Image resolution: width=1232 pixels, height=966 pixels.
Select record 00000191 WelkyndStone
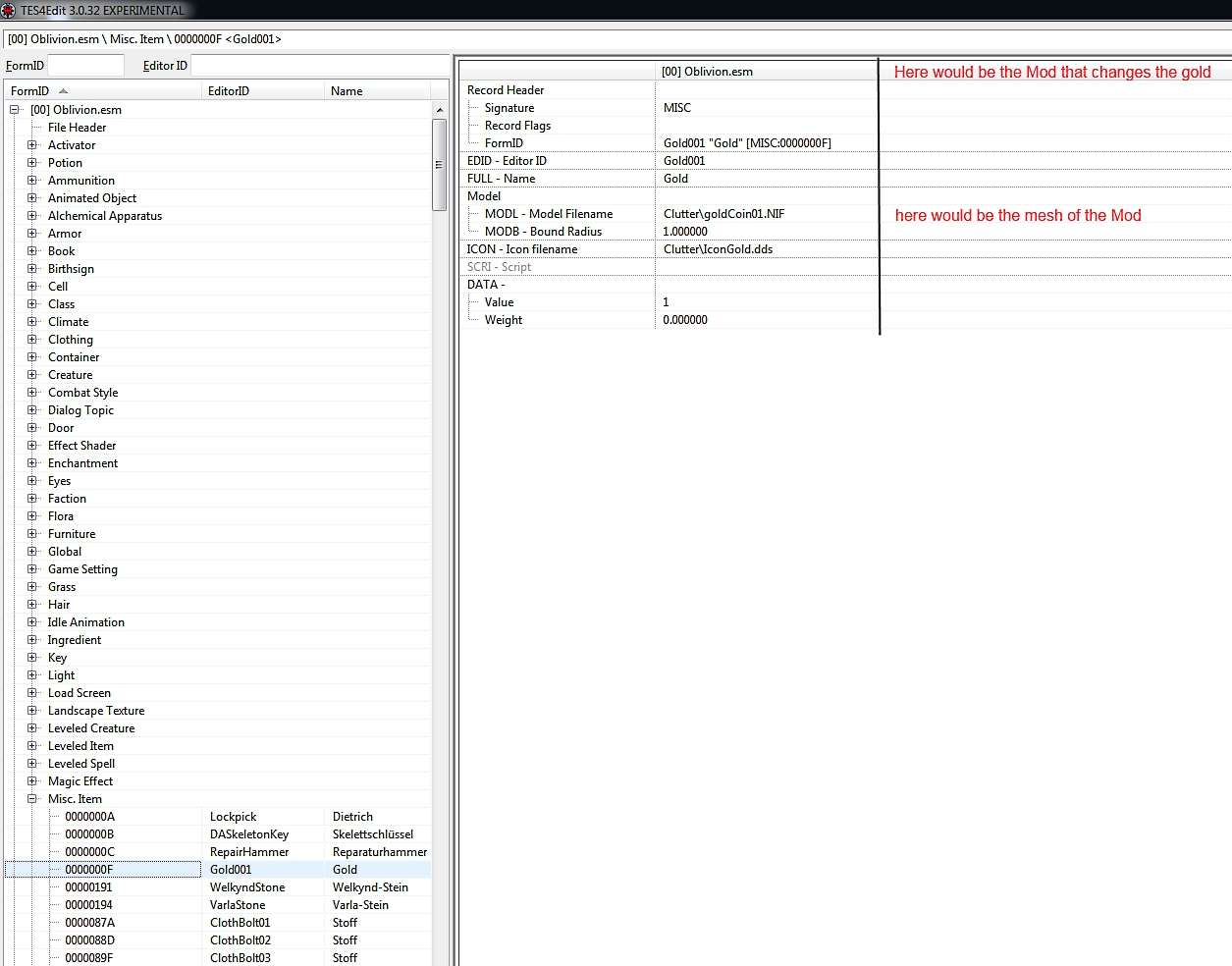point(218,887)
